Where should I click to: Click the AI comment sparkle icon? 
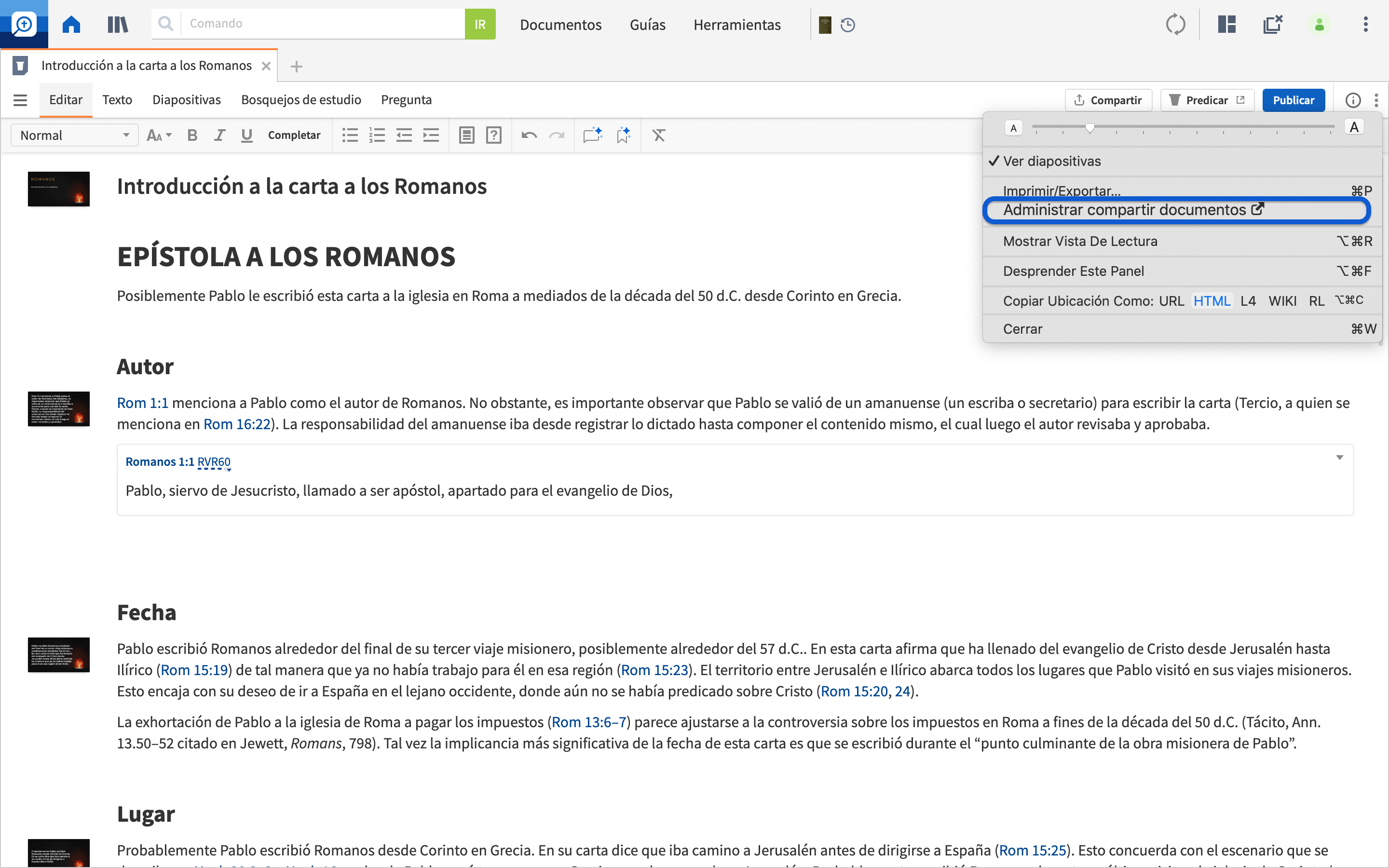coord(592,135)
